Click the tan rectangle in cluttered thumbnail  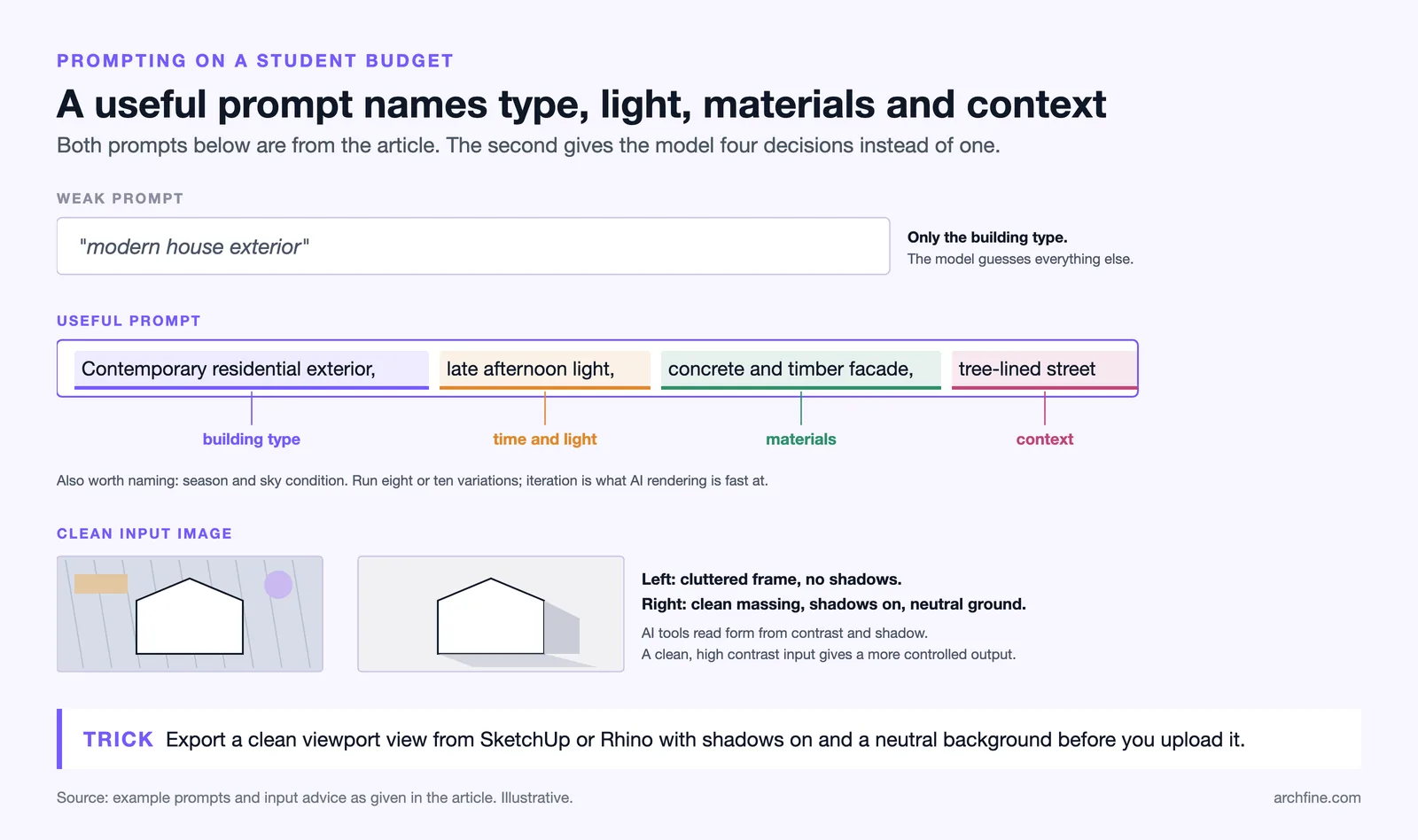[101, 584]
